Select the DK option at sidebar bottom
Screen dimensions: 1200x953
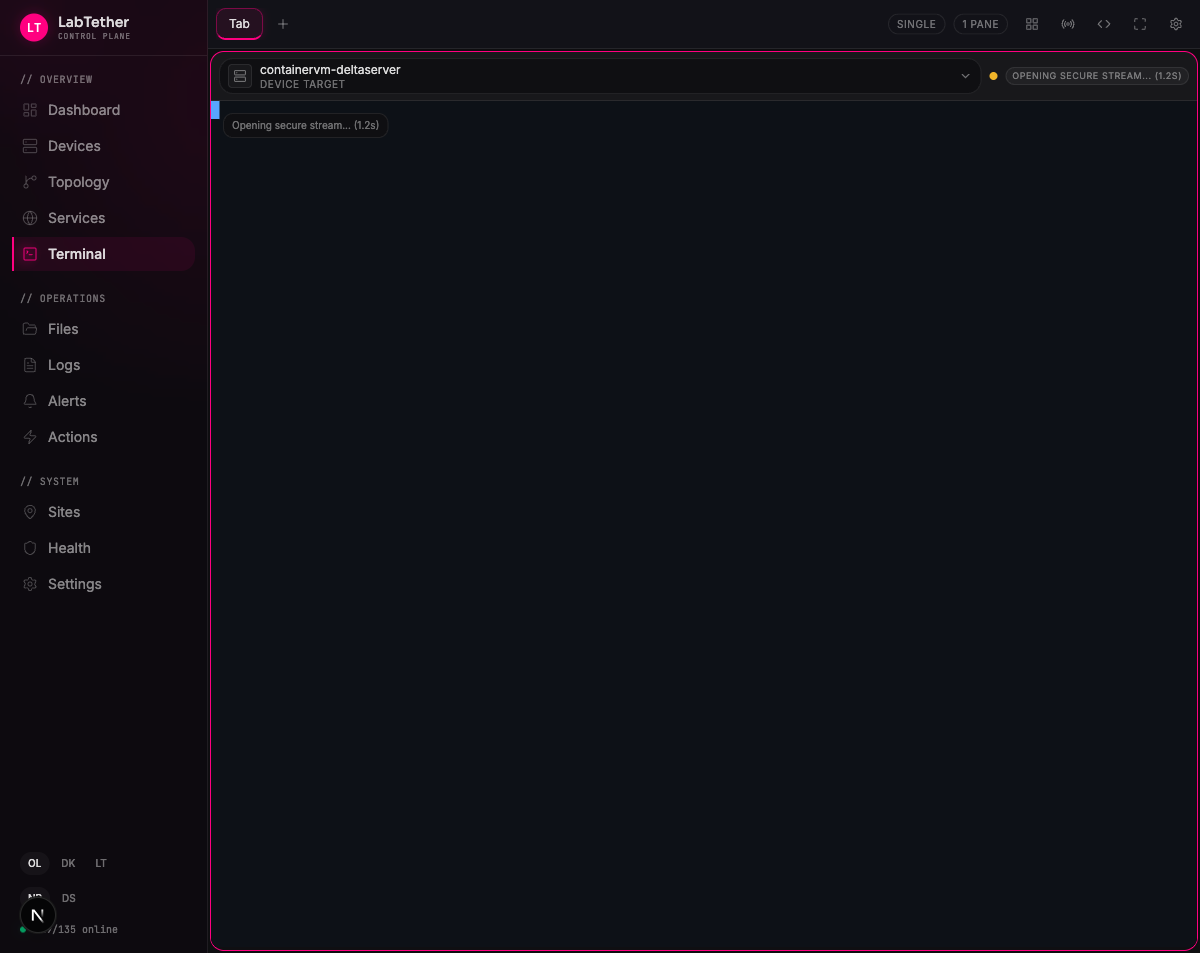pos(68,863)
